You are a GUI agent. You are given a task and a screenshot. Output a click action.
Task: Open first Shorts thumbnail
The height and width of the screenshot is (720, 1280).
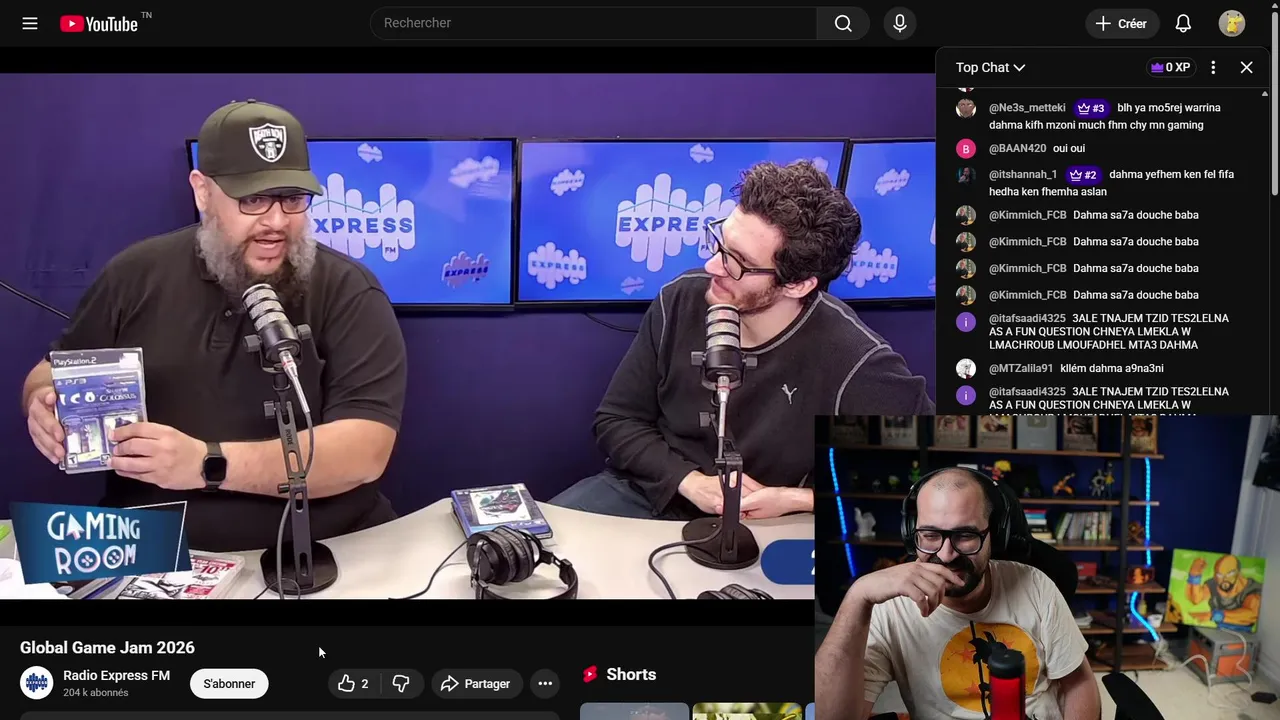click(634, 712)
